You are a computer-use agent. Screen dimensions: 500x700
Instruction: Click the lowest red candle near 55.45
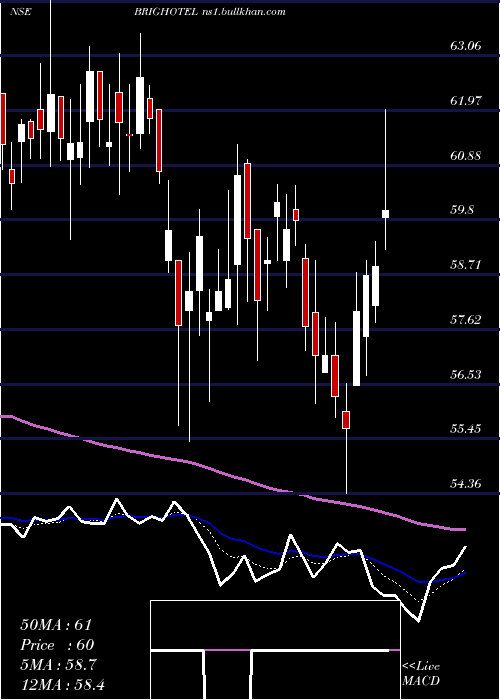coord(346,420)
